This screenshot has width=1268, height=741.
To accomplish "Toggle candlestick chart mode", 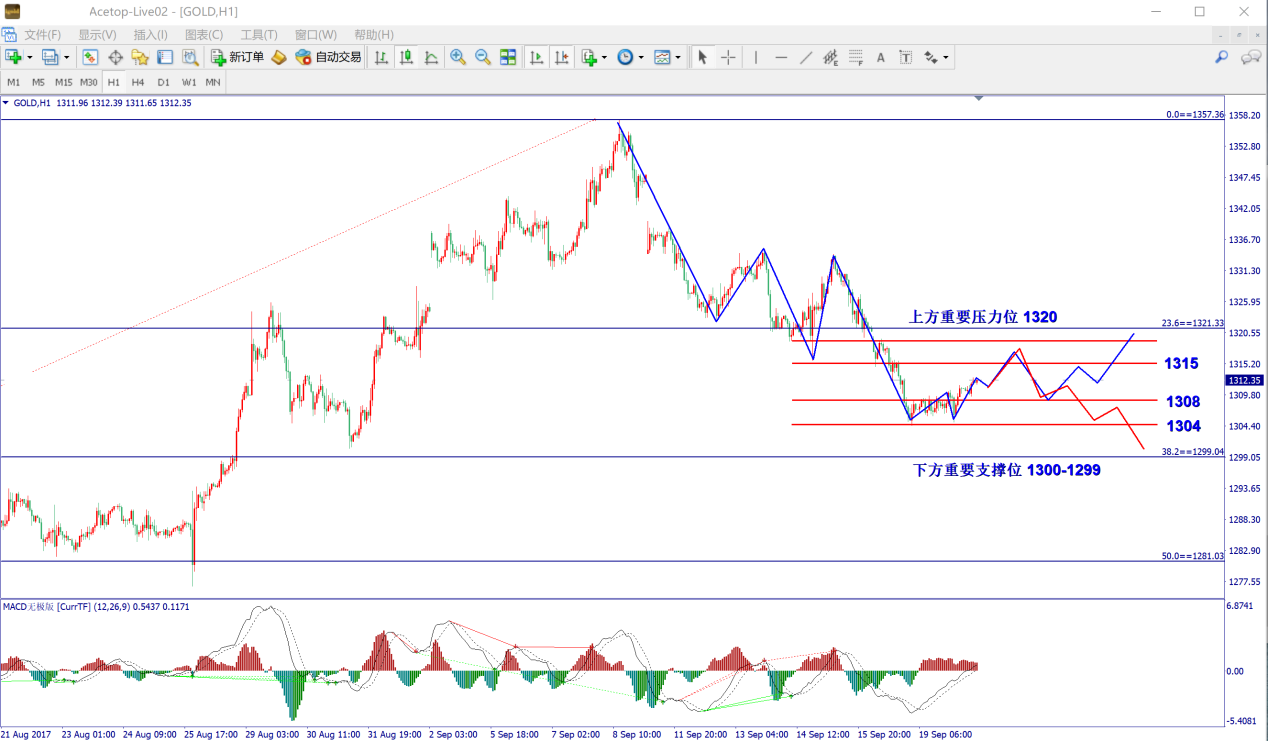I will tap(406, 57).
